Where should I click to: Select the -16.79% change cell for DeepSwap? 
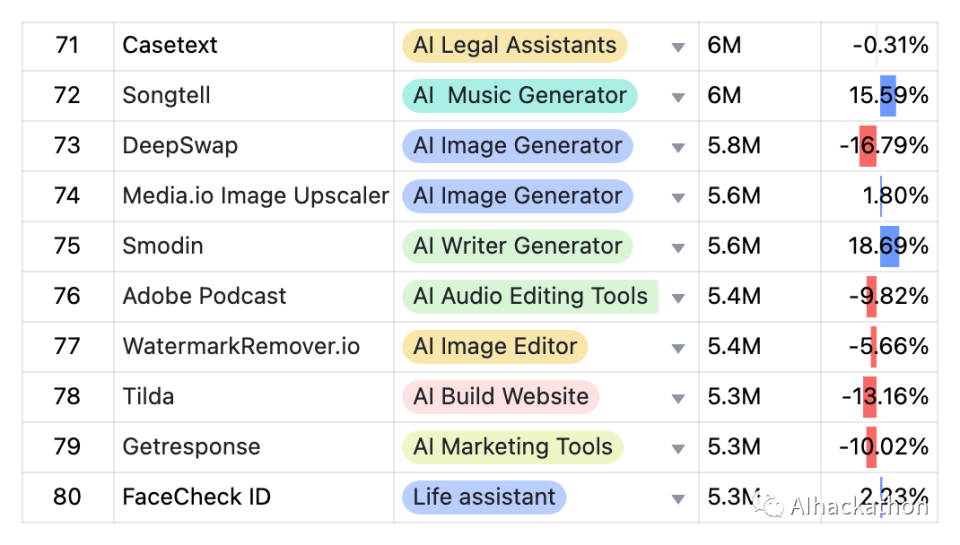883,146
